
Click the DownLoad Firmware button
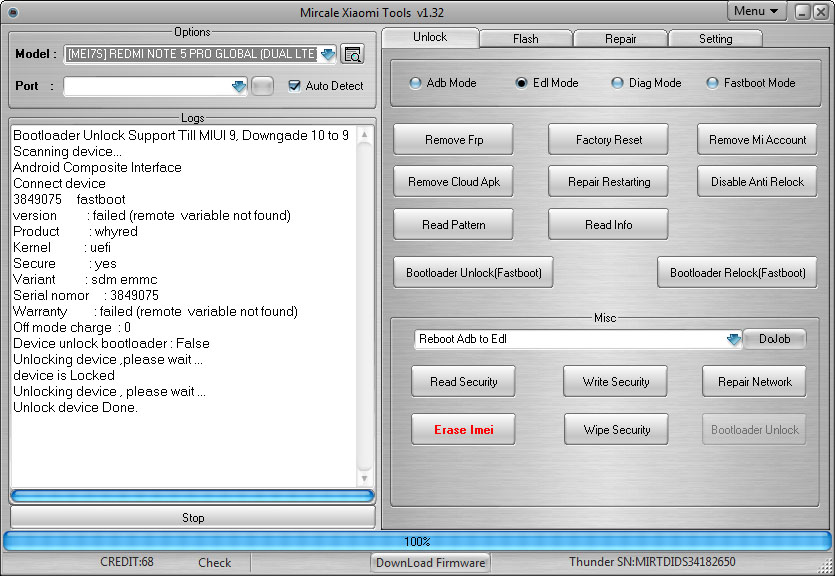tap(430, 563)
